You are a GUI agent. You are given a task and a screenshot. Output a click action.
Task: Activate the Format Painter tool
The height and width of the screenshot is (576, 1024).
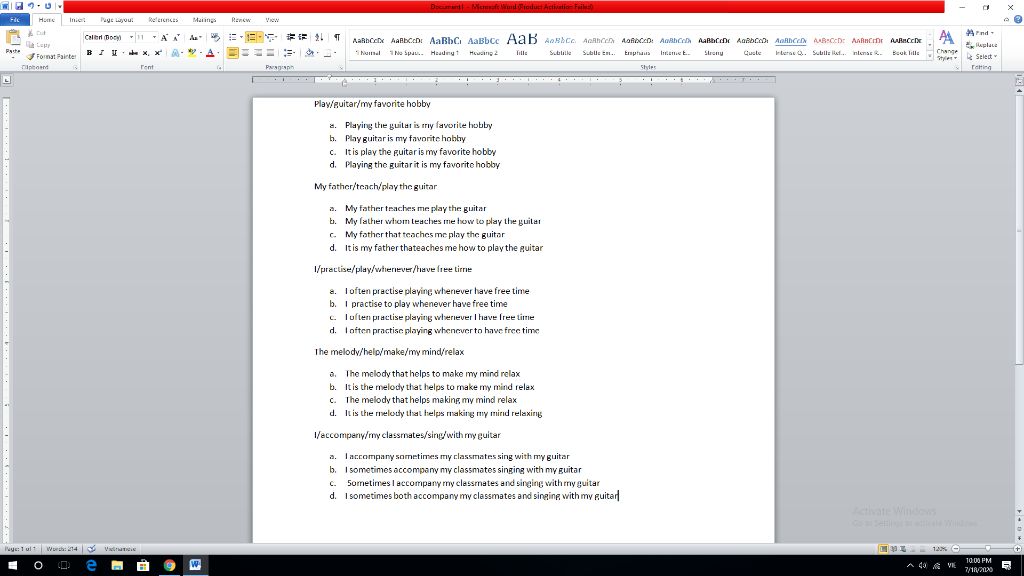pyautogui.click(x=52, y=57)
